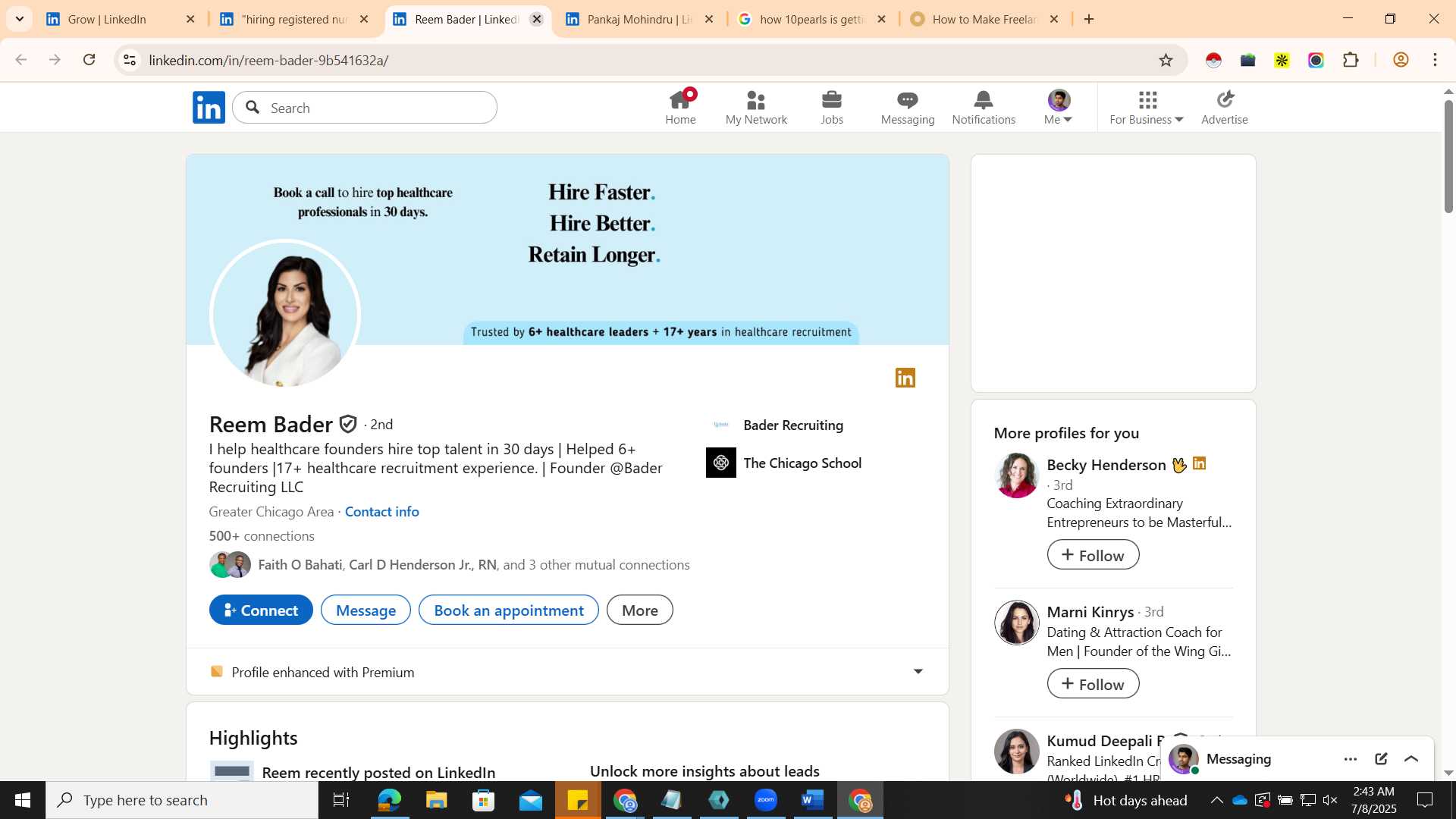Open Windows Task View
Screen dimensions: 1456x819
(341, 800)
